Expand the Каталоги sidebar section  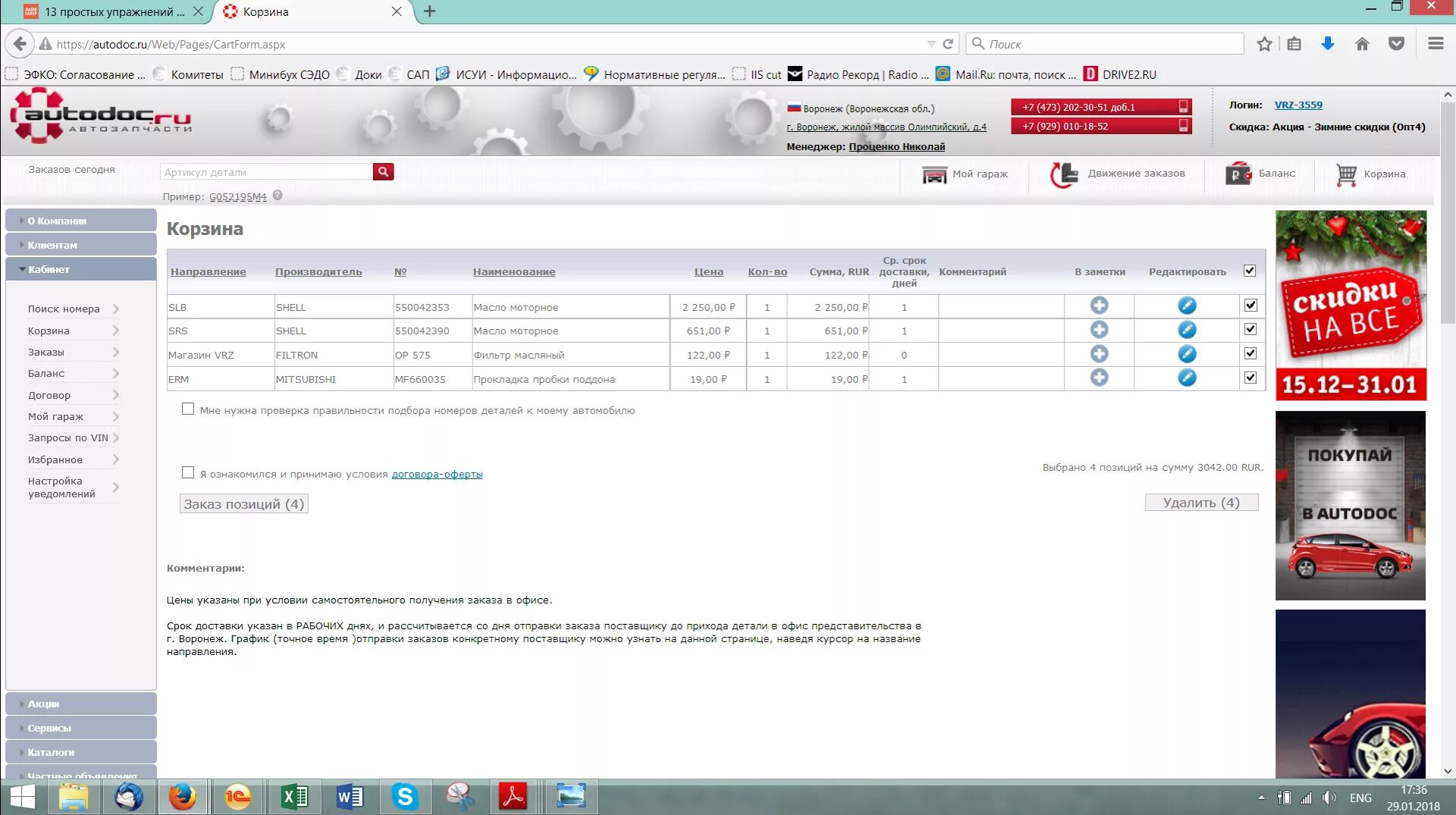click(81, 752)
